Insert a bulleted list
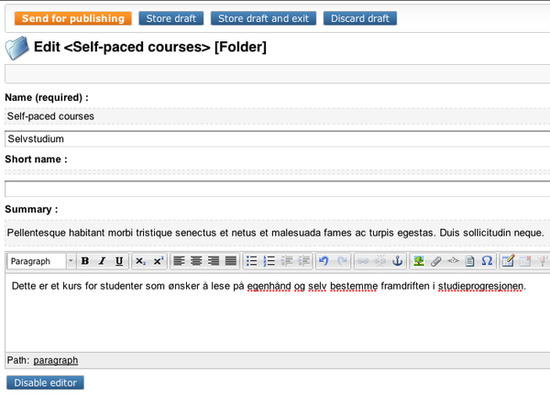The image size is (550, 394). [251, 261]
